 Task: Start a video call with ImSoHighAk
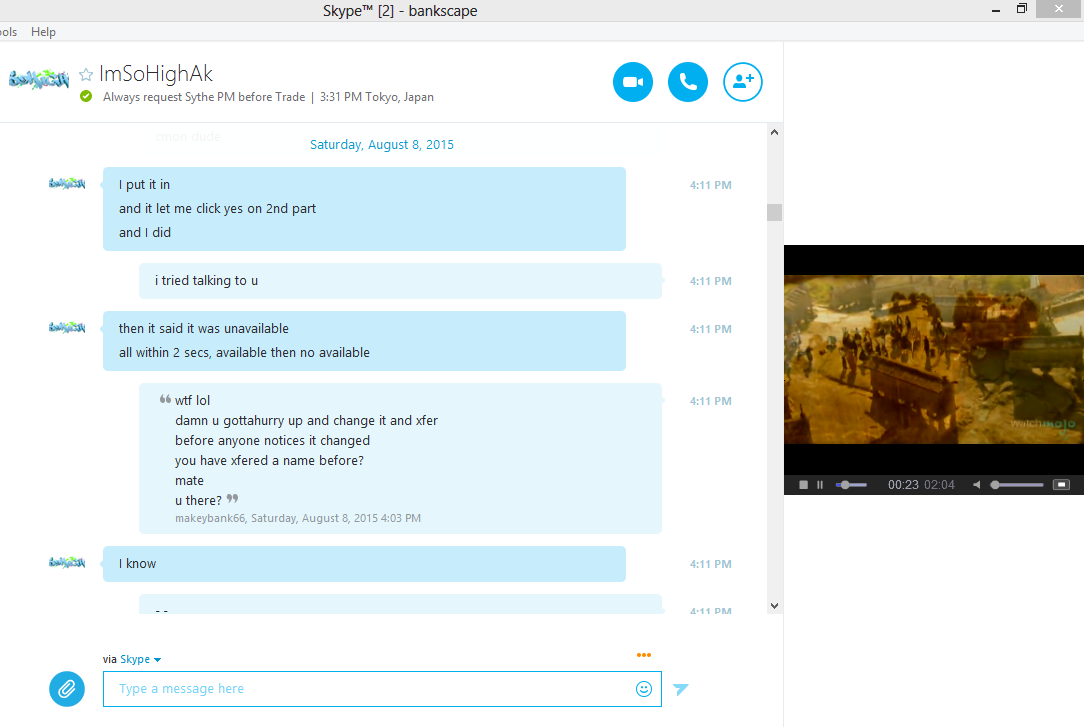pos(633,82)
